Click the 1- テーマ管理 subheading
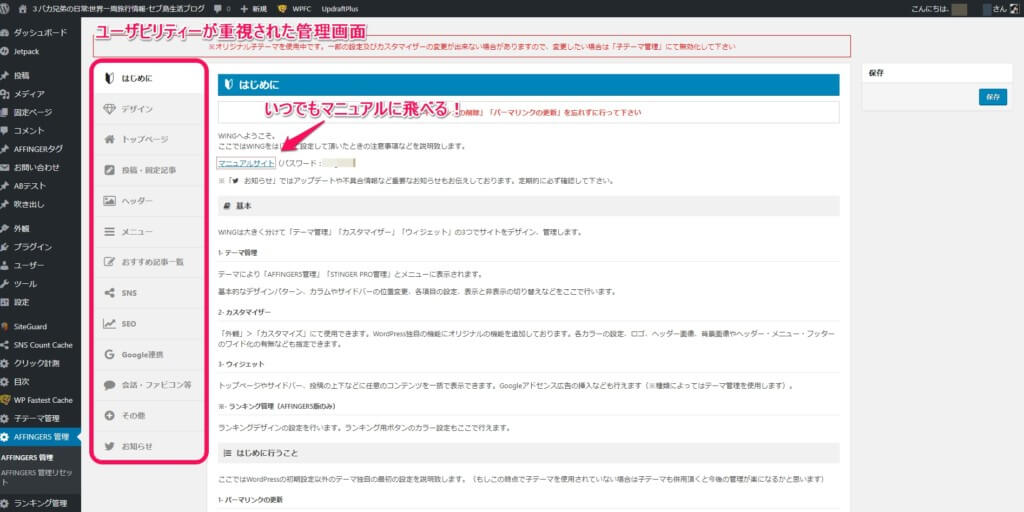Screen dimensions: 1024x512 click(238, 252)
